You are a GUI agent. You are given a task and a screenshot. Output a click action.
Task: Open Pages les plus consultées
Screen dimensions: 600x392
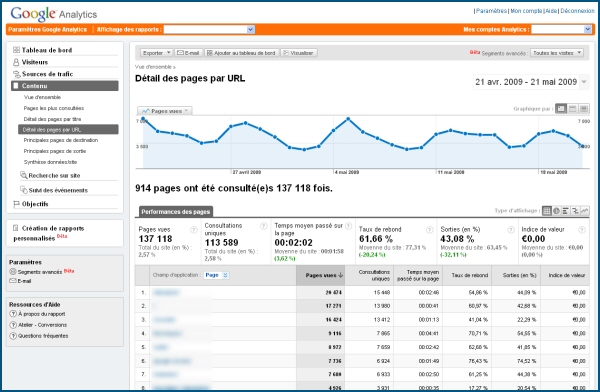point(54,108)
